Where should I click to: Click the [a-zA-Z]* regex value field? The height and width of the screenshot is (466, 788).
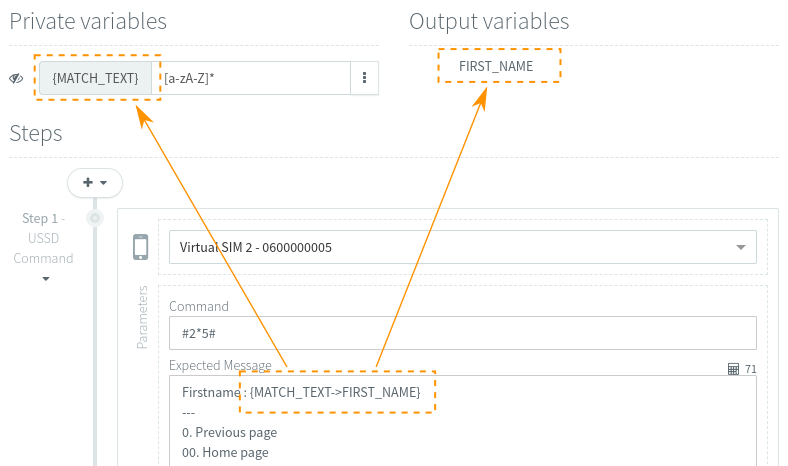tap(254, 78)
